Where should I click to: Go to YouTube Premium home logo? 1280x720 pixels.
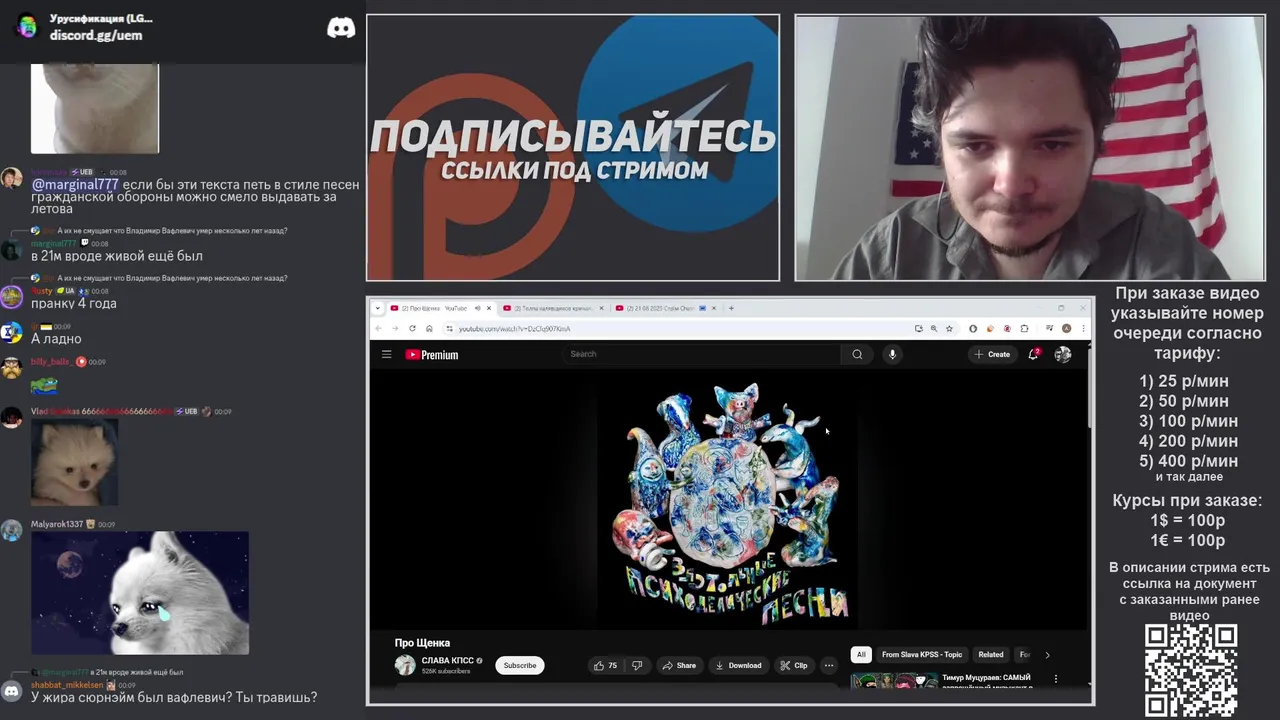(432, 354)
